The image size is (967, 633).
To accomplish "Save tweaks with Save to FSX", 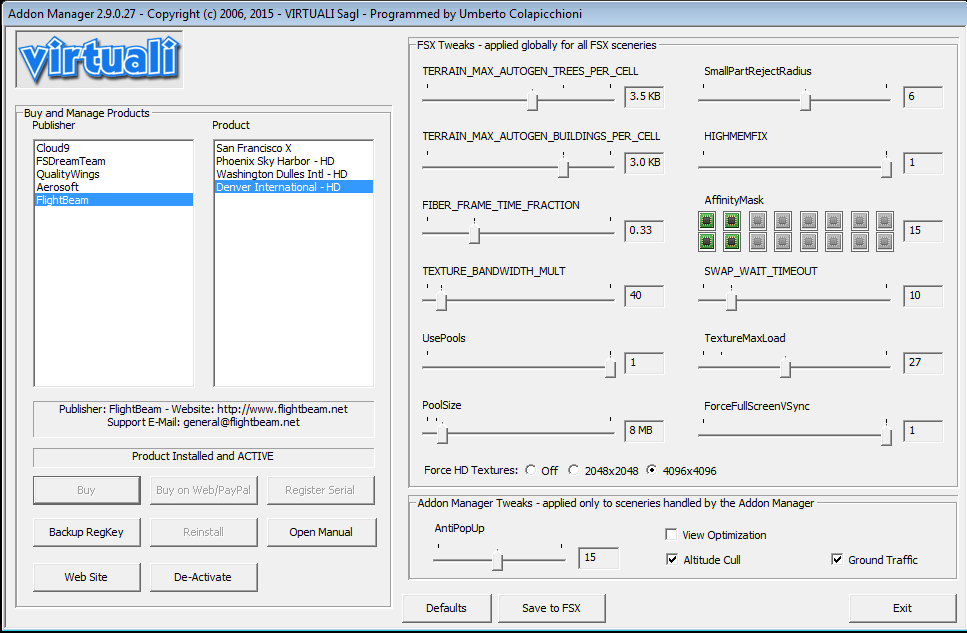I will point(551,608).
